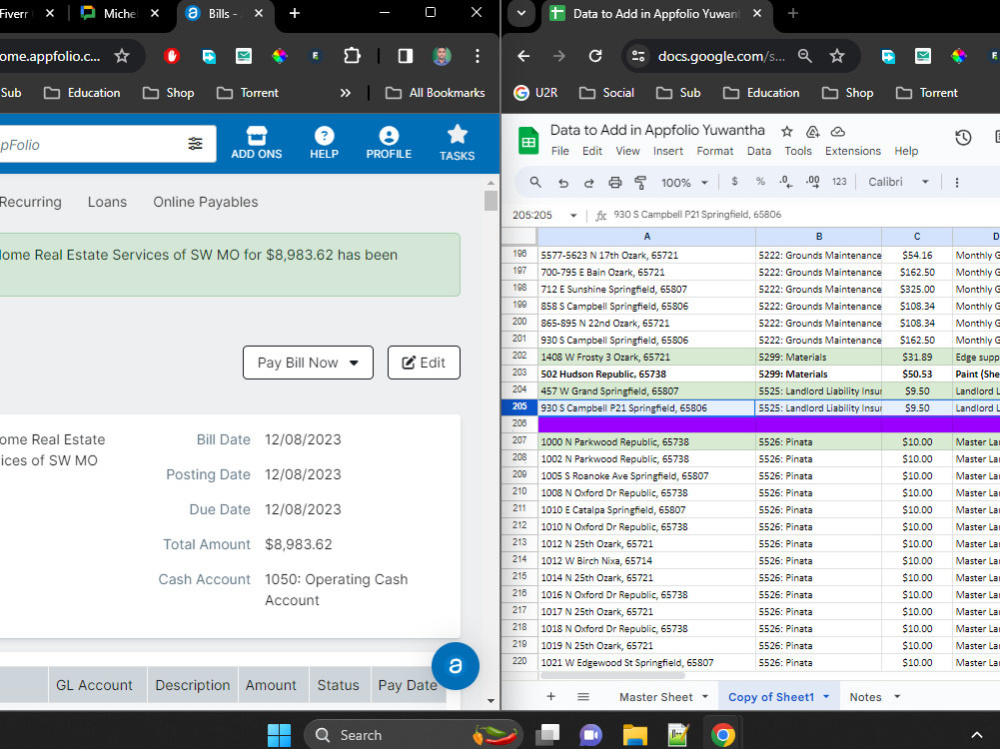The image size is (1000, 749).
Task: Open the AppFolio Tasks star icon
Action: click(457, 143)
